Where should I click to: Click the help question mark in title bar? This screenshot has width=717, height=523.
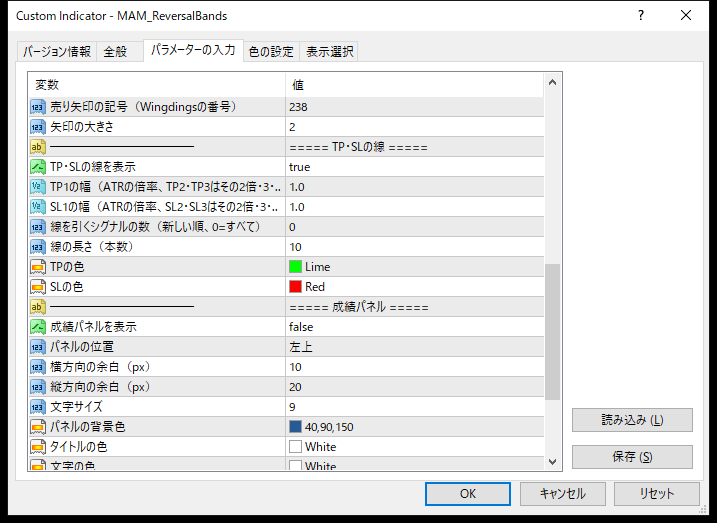tap(641, 16)
